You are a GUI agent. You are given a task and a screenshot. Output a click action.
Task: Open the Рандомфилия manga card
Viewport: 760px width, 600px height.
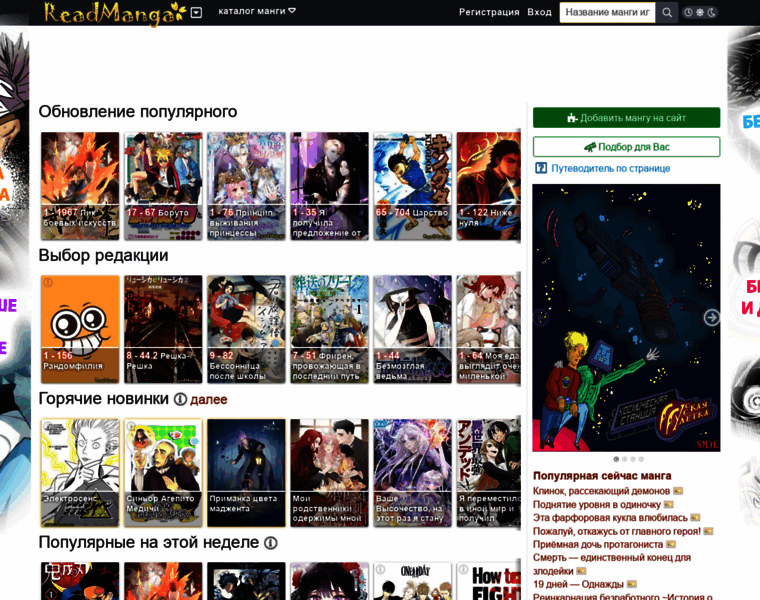(80, 330)
